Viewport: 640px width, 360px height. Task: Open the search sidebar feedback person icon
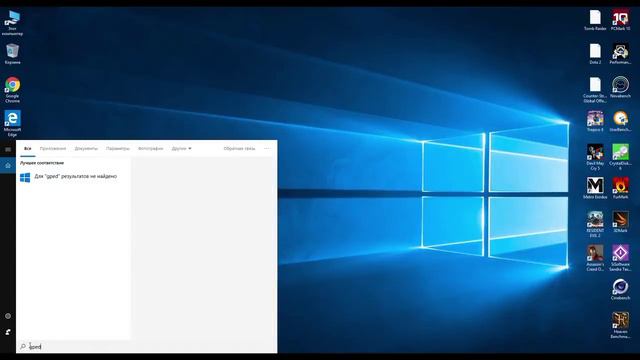(x=8, y=332)
